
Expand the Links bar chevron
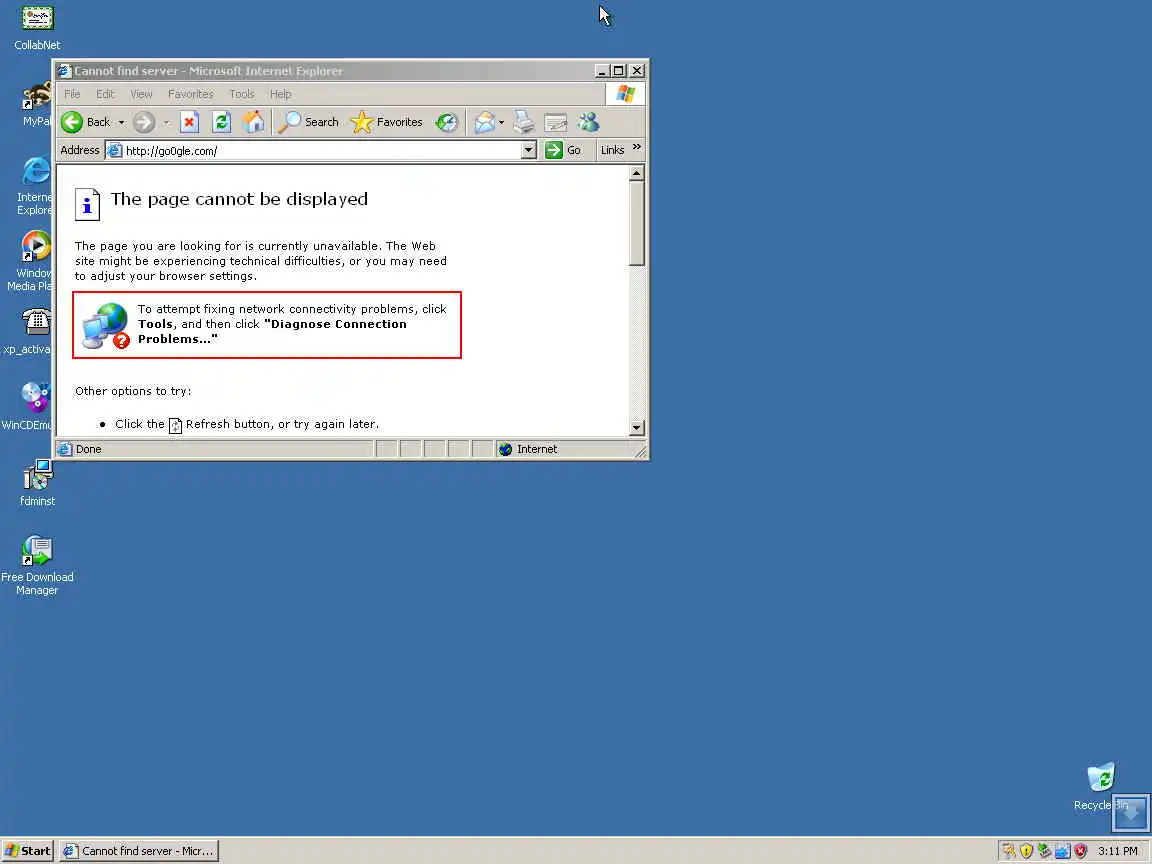tap(637, 147)
